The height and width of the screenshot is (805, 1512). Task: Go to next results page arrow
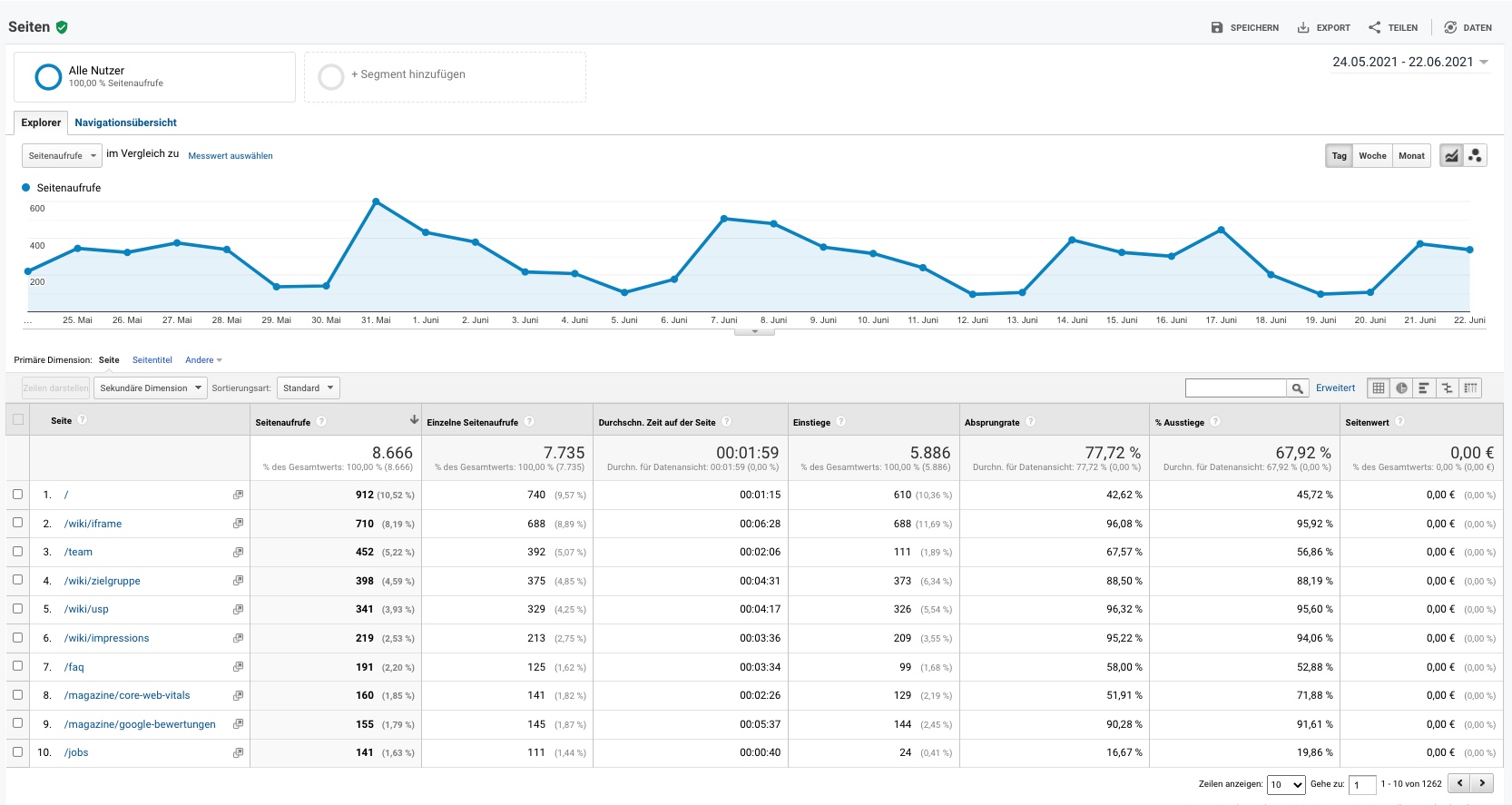point(1483,783)
